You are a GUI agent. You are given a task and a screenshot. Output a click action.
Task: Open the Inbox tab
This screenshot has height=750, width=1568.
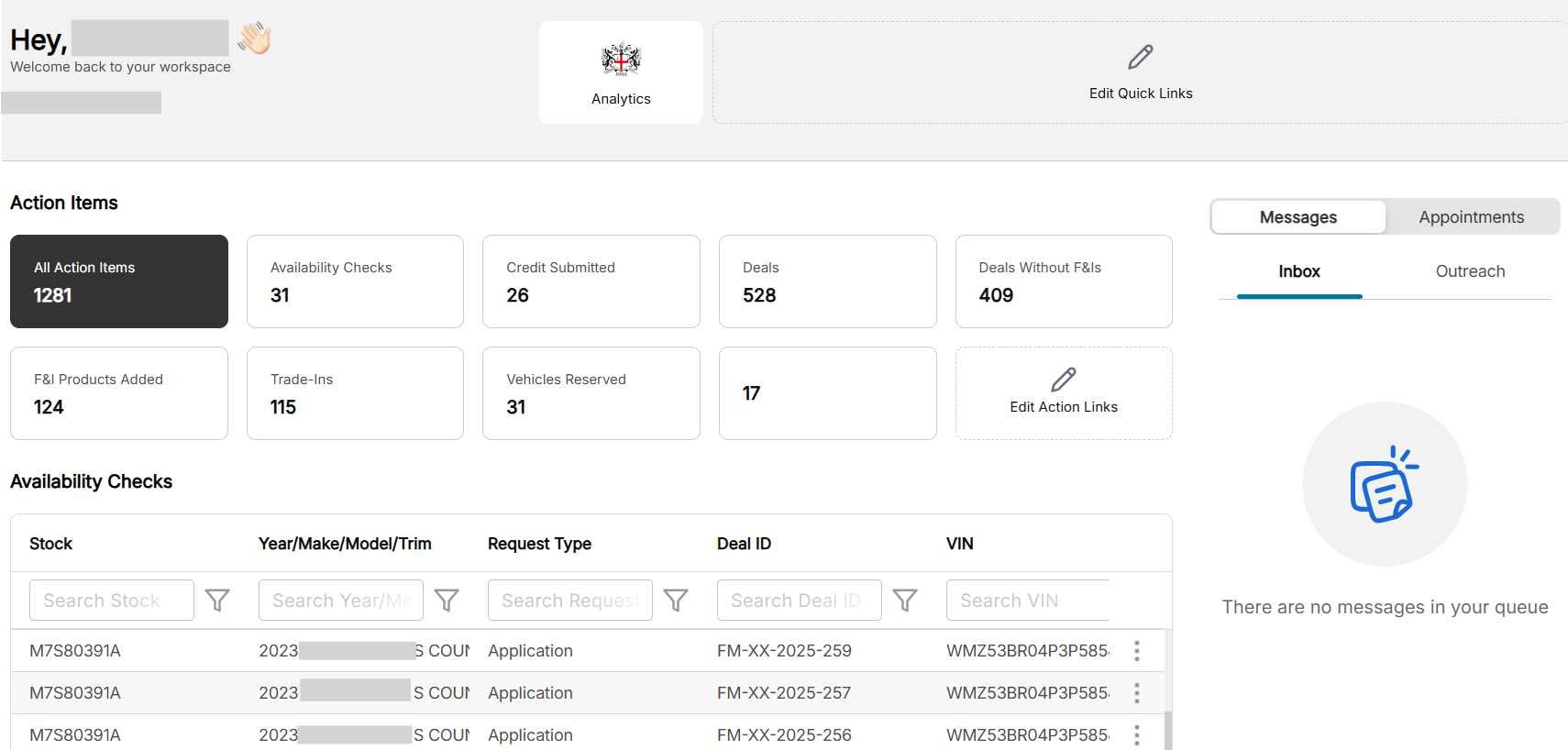1298,271
